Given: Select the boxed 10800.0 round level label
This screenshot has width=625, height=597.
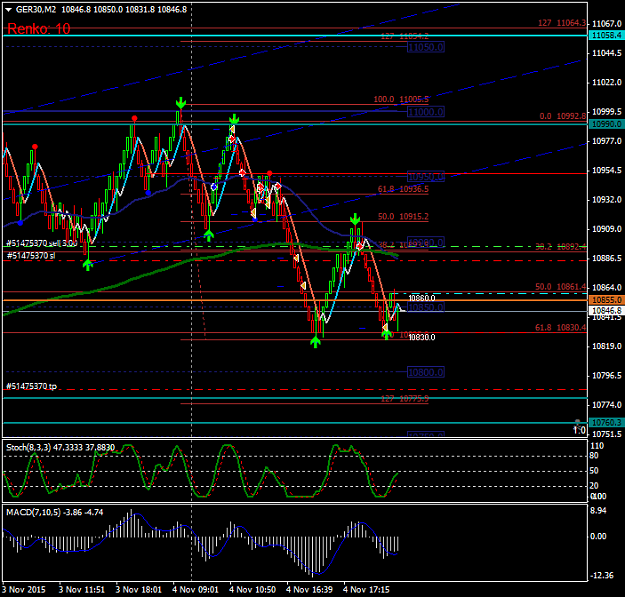Looking at the screenshot, I should point(426,372).
